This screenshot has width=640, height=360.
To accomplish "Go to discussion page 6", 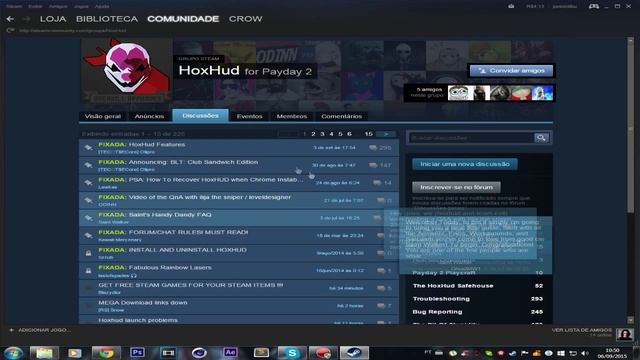I will coord(349,134).
